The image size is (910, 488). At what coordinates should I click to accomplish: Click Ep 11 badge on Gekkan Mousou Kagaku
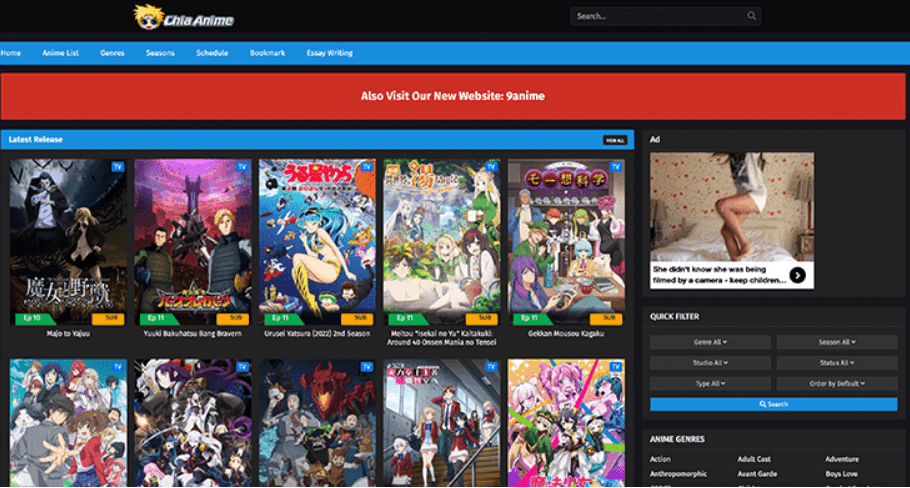click(530, 318)
